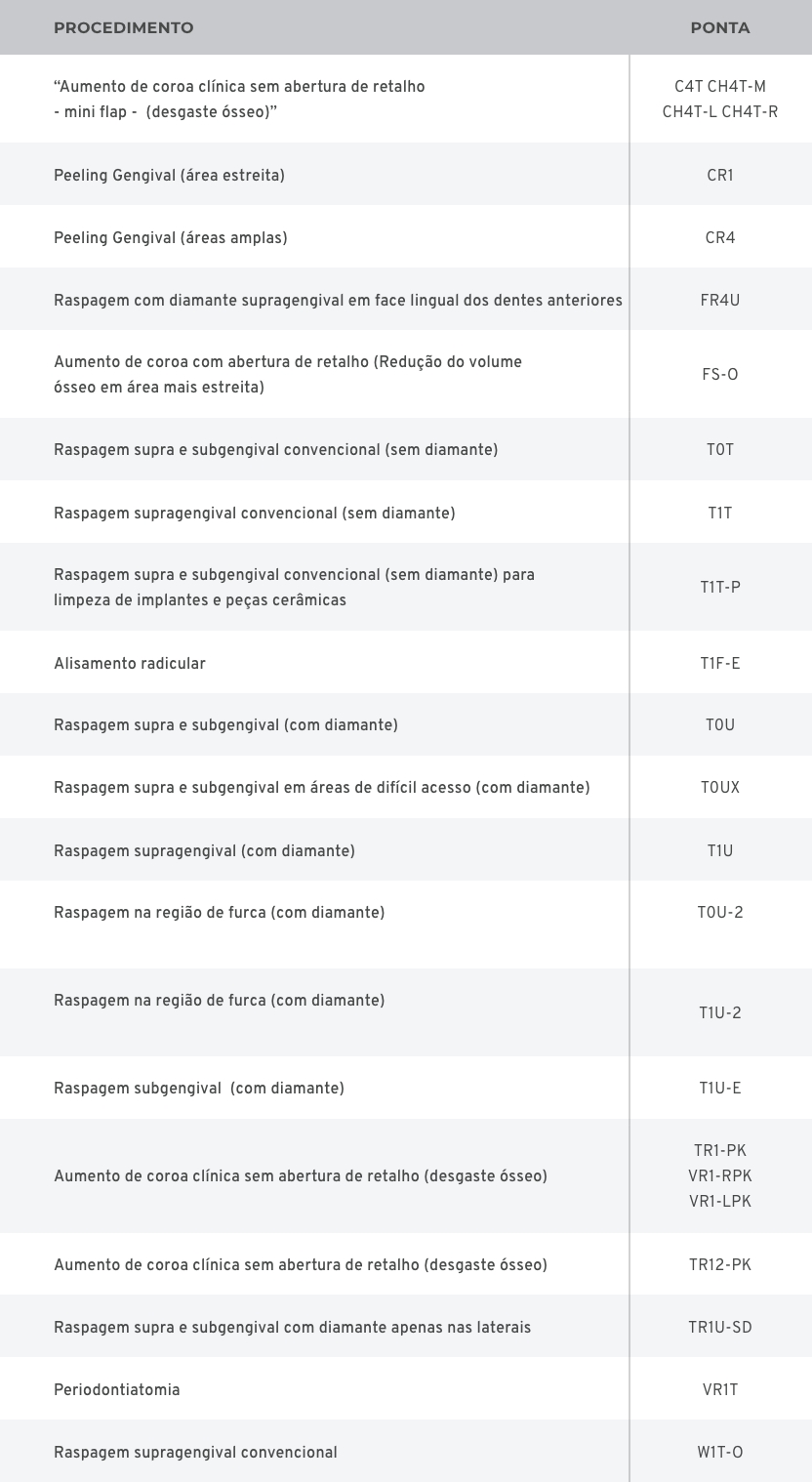The image size is (812, 1482).
Task: Select the TR12-PK tip cell
Action: [x=720, y=1265]
